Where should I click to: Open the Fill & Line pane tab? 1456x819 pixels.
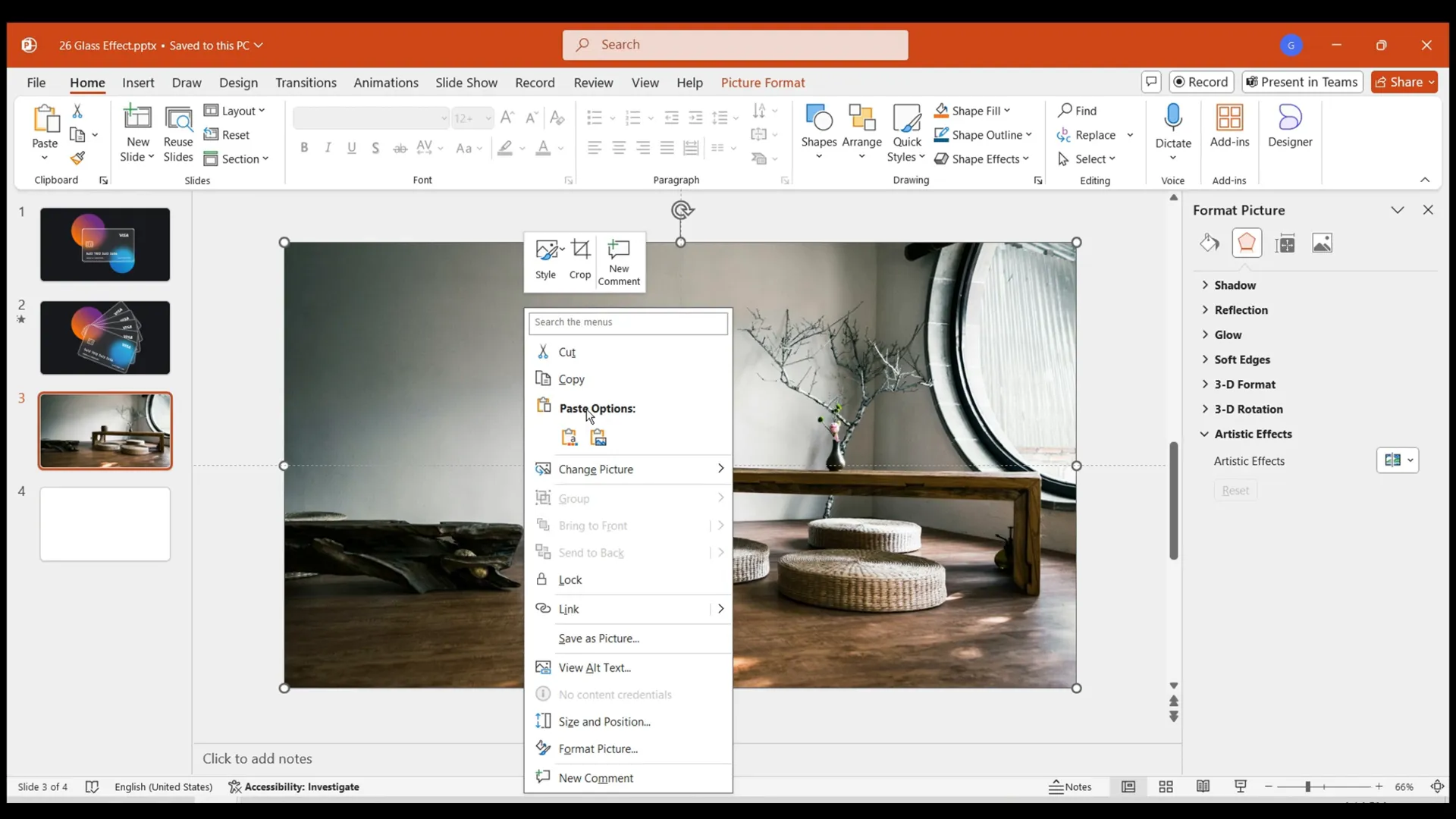[x=1210, y=243]
